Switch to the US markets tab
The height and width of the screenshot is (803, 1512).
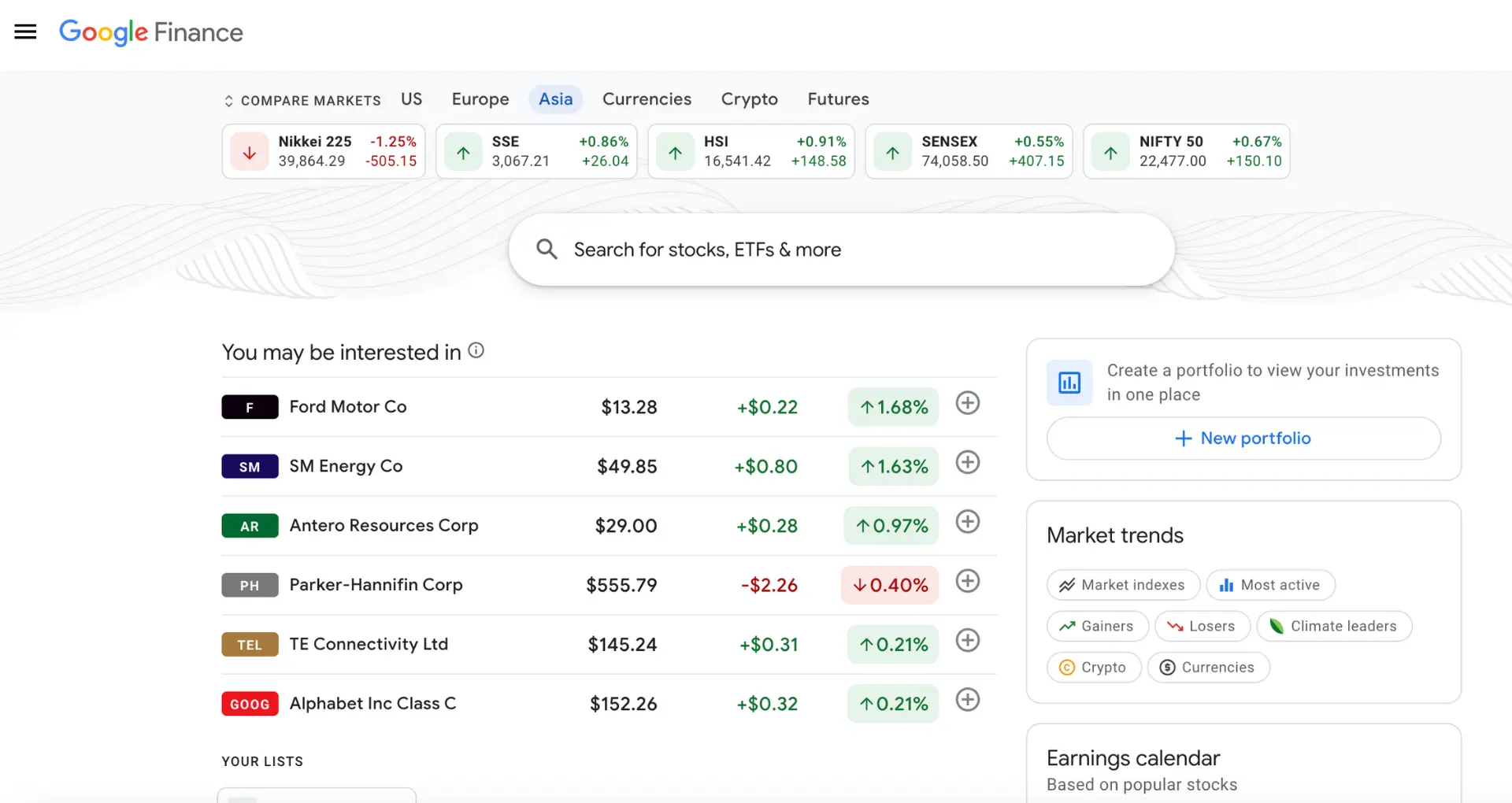(x=411, y=99)
